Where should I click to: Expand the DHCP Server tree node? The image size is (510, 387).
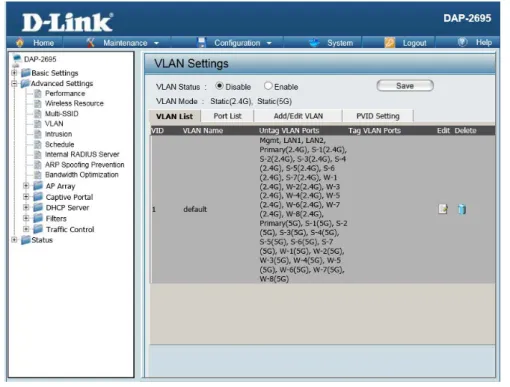[x=26, y=207]
